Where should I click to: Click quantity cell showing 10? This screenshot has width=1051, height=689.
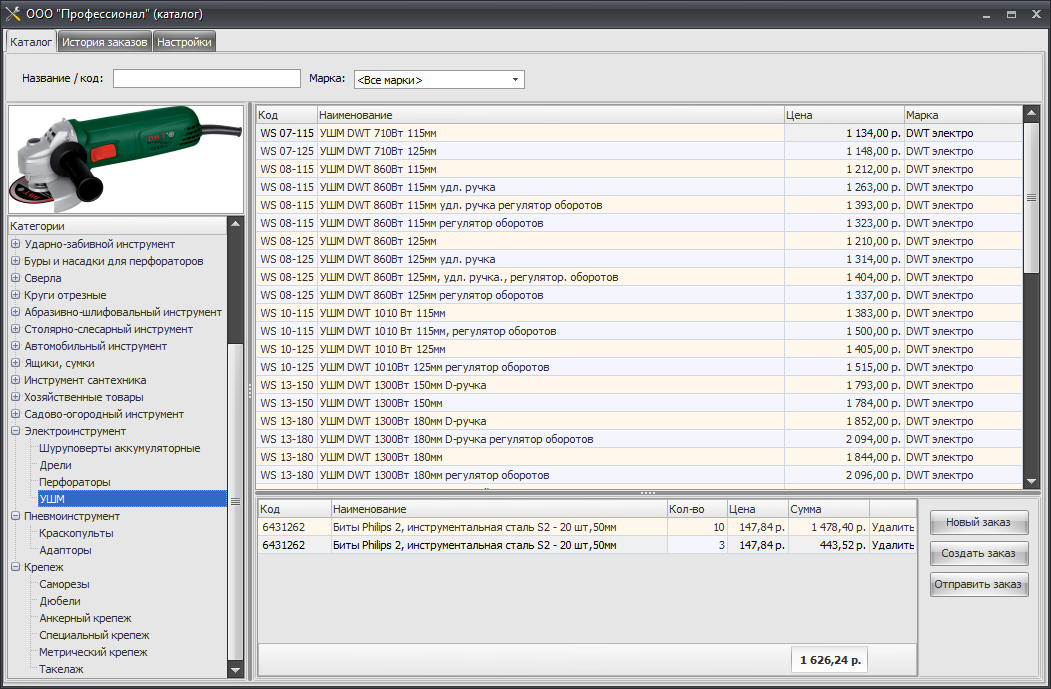click(x=696, y=527)
